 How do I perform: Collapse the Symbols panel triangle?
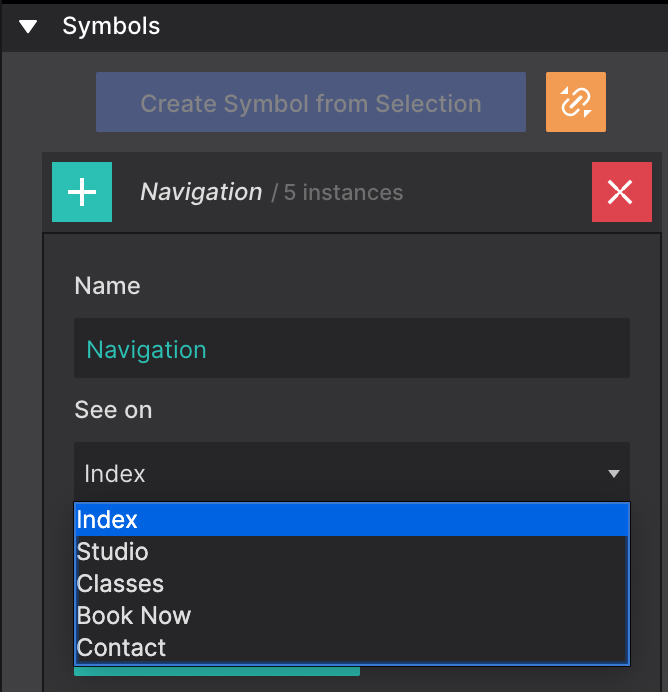(x=28, y=26)
